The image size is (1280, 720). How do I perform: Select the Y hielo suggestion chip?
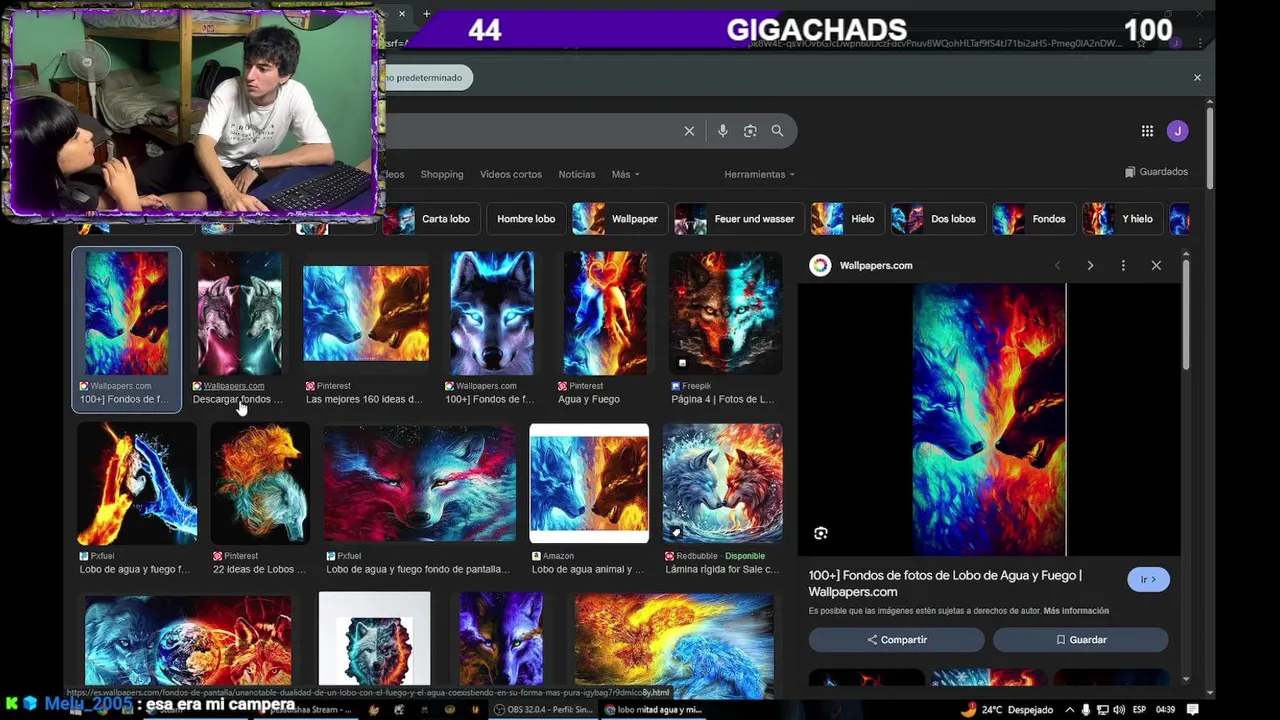click(x=1122, y=219)
